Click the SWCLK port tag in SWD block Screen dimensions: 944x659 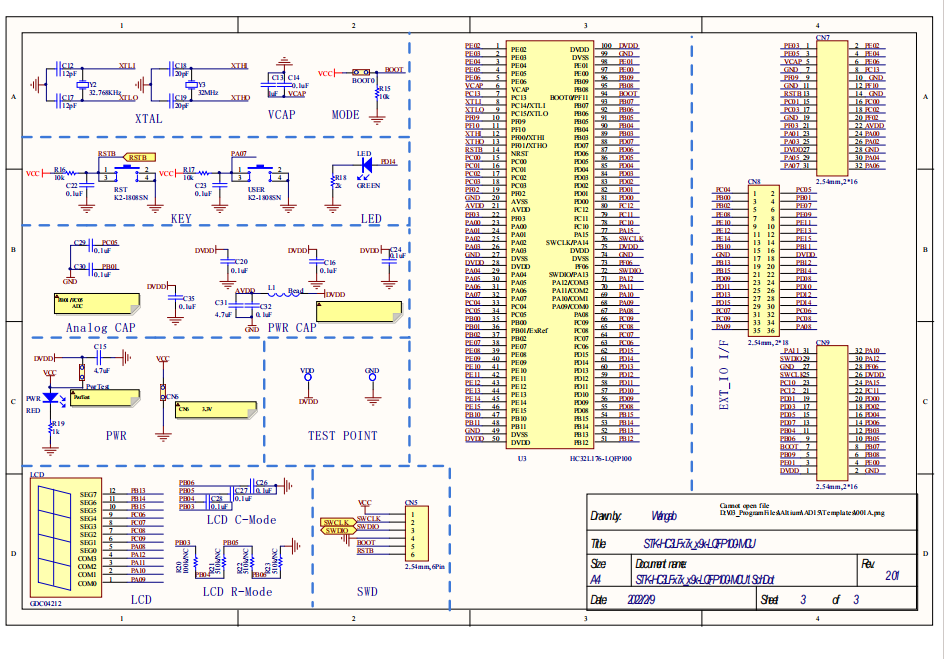[337, 522]
